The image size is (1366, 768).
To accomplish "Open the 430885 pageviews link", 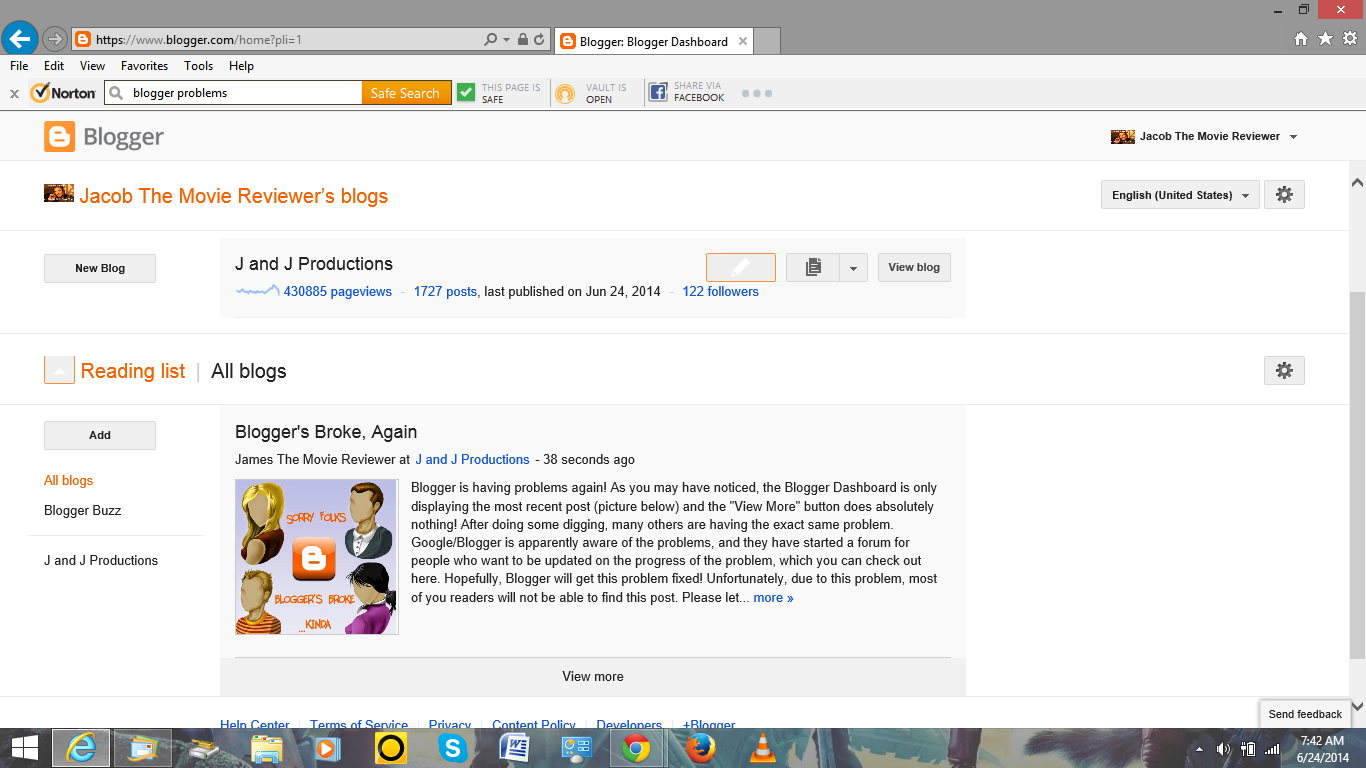I will coord(338,291).
